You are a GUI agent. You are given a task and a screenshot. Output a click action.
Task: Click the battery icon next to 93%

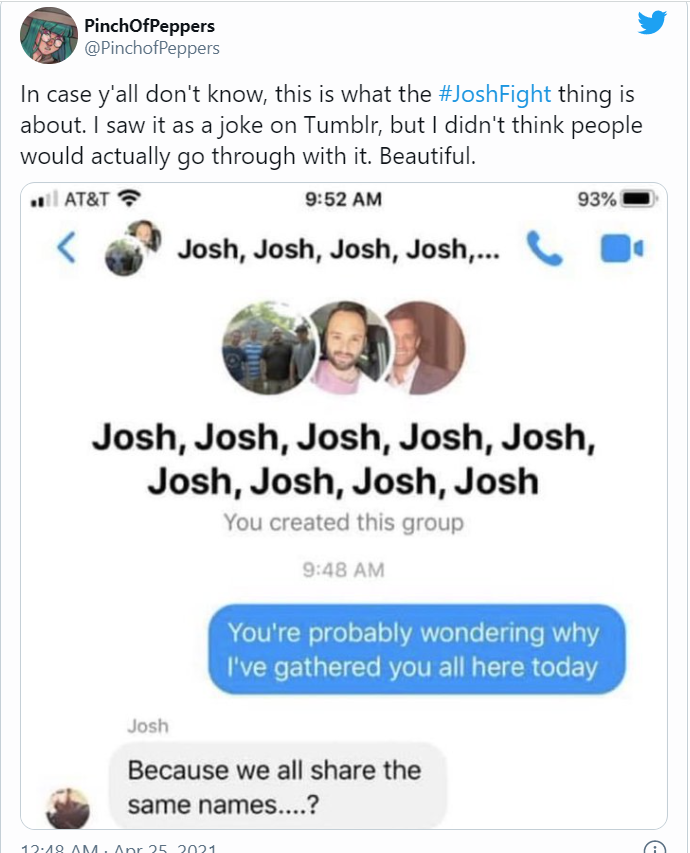click(x=637, y=199)
